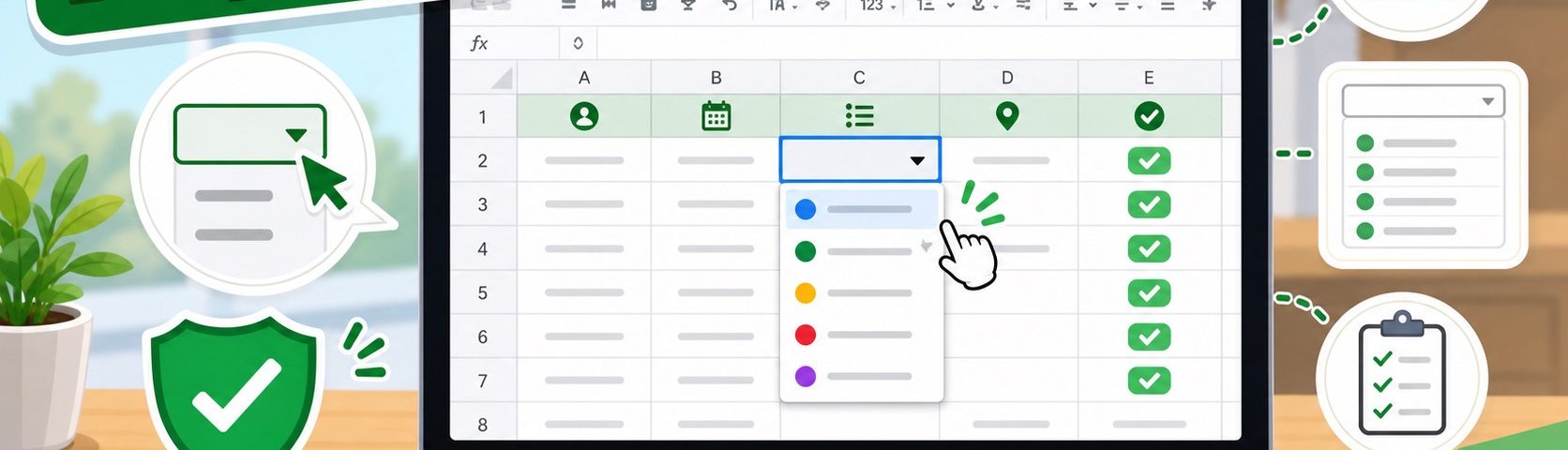The height and width of the screenshot is (450, 1568).
Task: Toggle the checkbox in row 7
Action: click(1149, 381)
